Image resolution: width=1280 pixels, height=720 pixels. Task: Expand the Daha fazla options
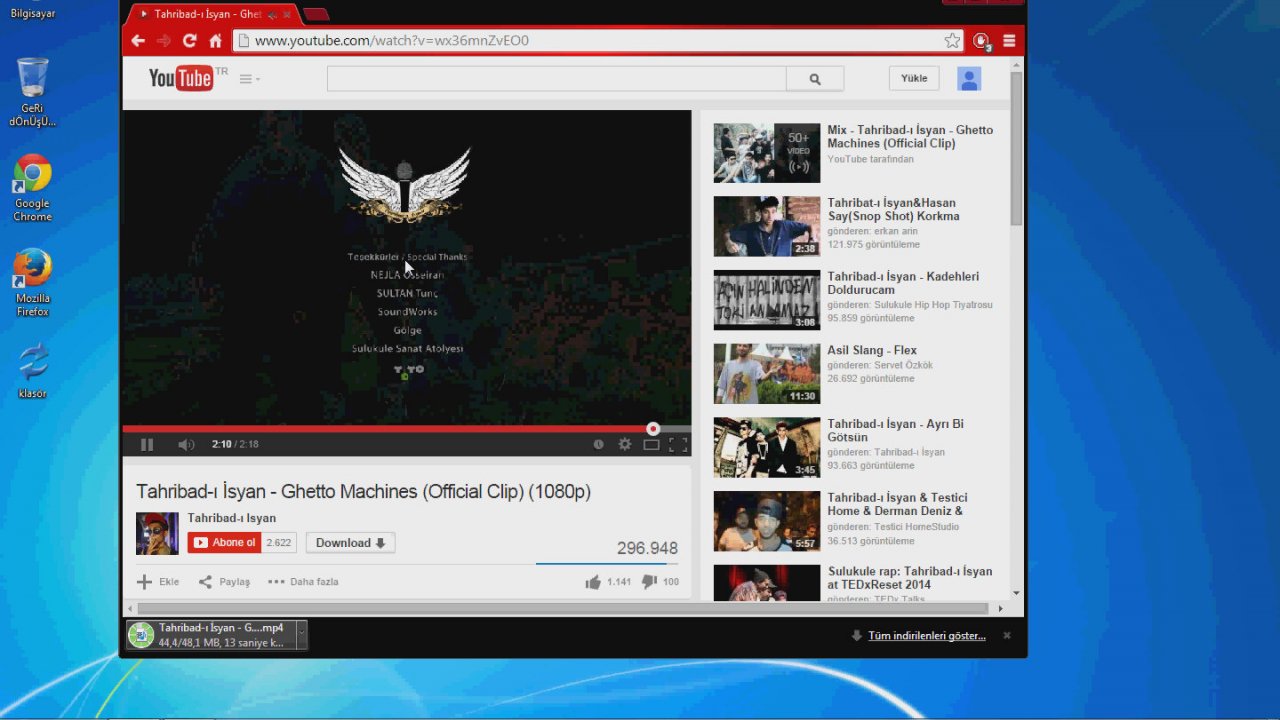tap(303, 581)
